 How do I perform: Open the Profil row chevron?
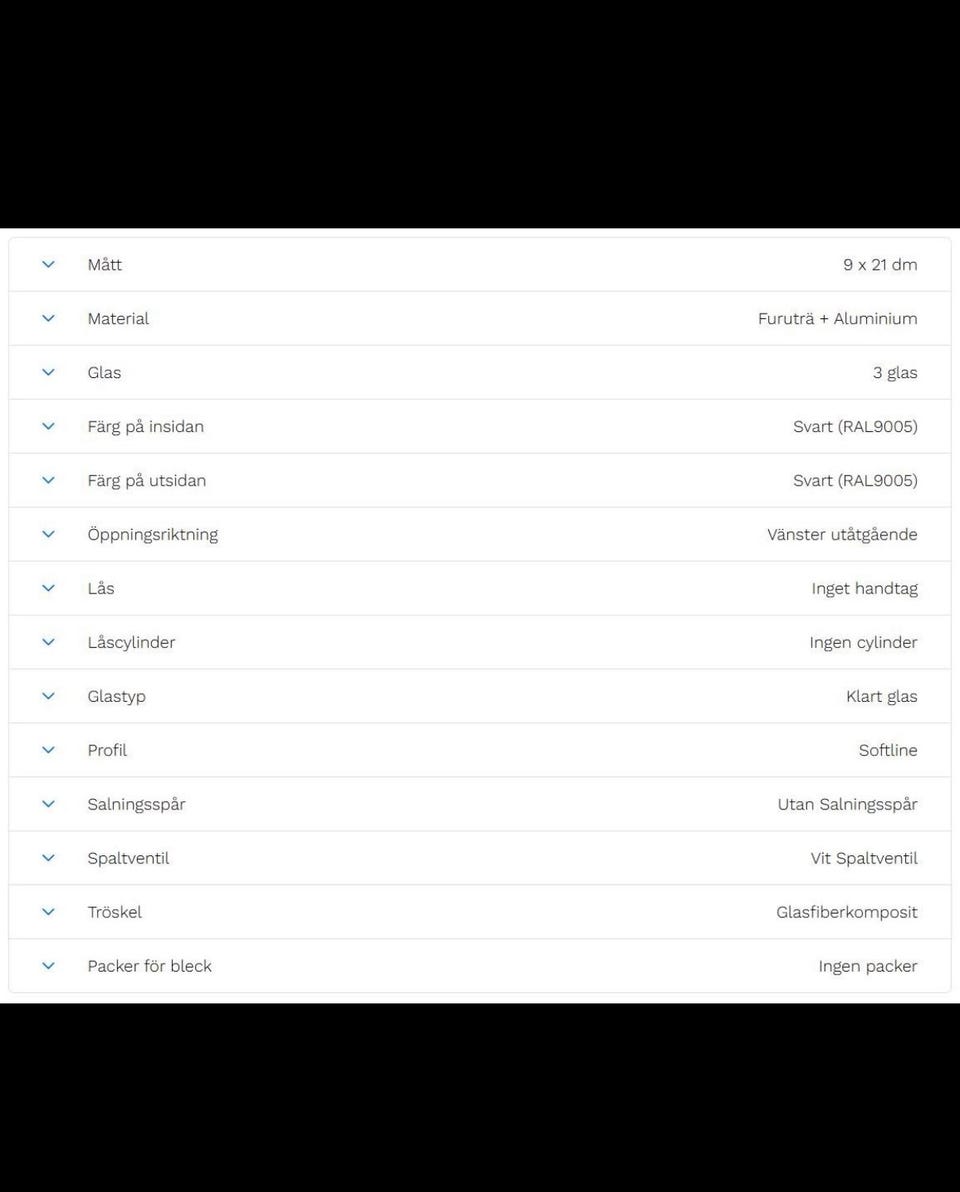(48, 751)
